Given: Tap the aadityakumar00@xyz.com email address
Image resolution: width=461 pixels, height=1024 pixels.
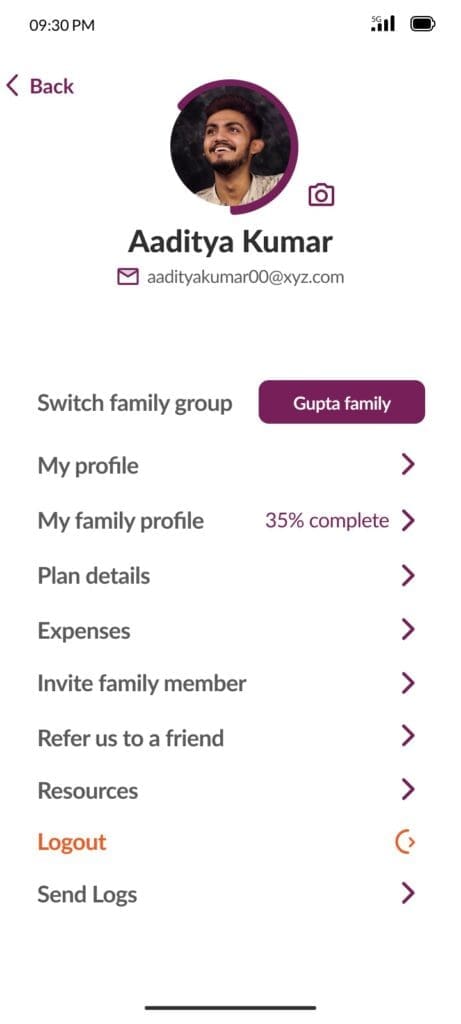Looking at the screenshot, I should 246,277.
